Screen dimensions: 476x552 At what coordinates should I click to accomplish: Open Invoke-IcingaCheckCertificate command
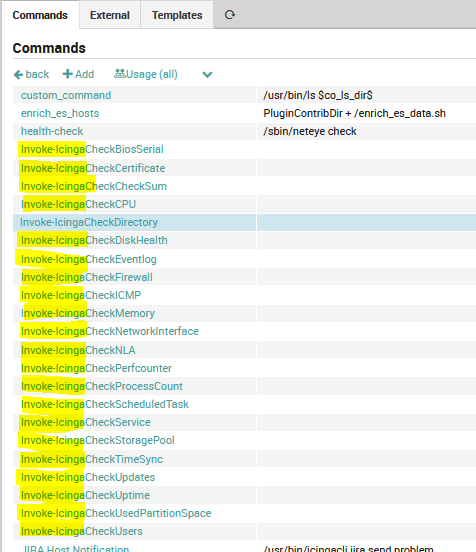[93, 168]
